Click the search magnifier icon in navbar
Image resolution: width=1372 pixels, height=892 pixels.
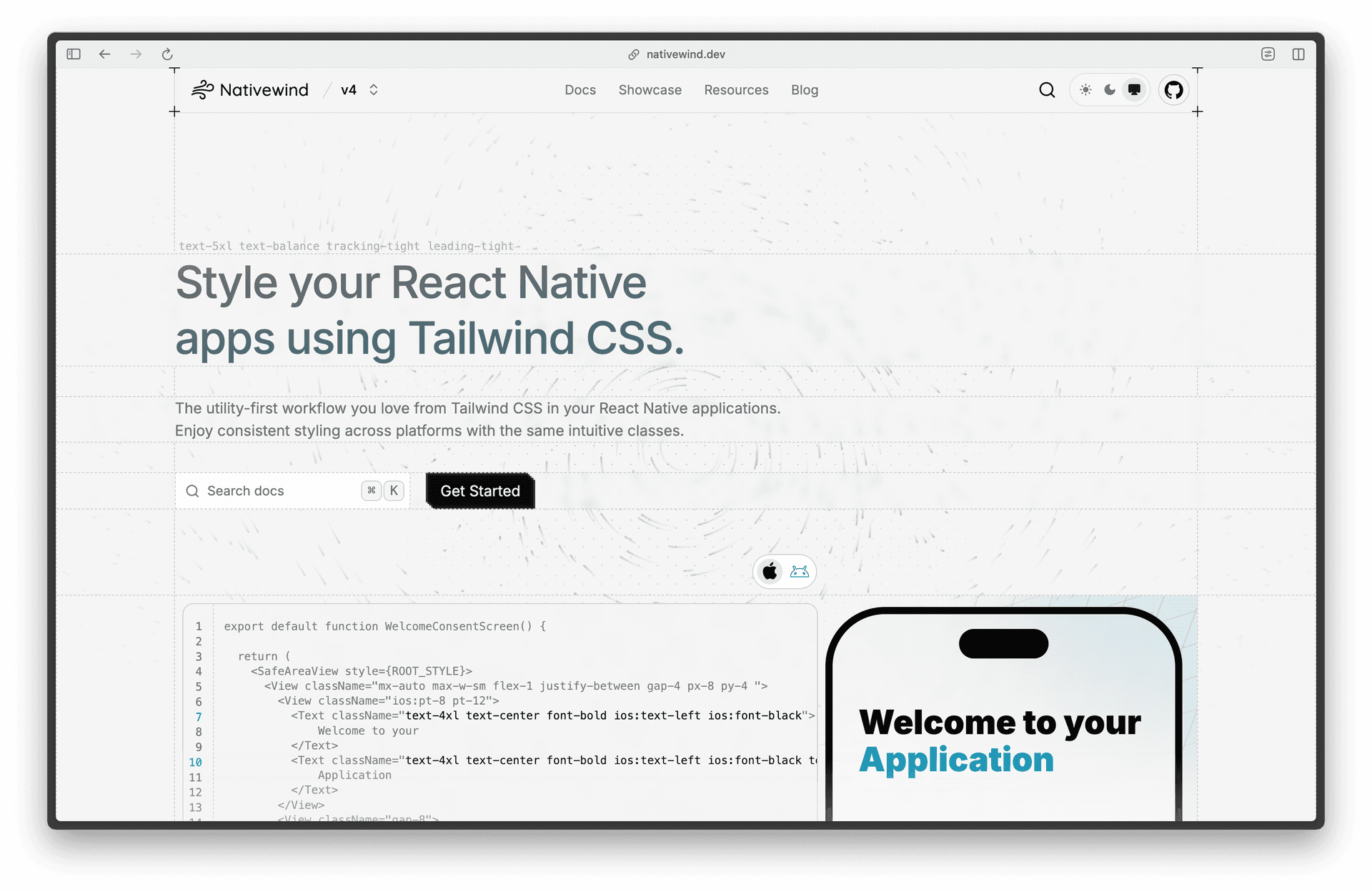point(1047,90)
